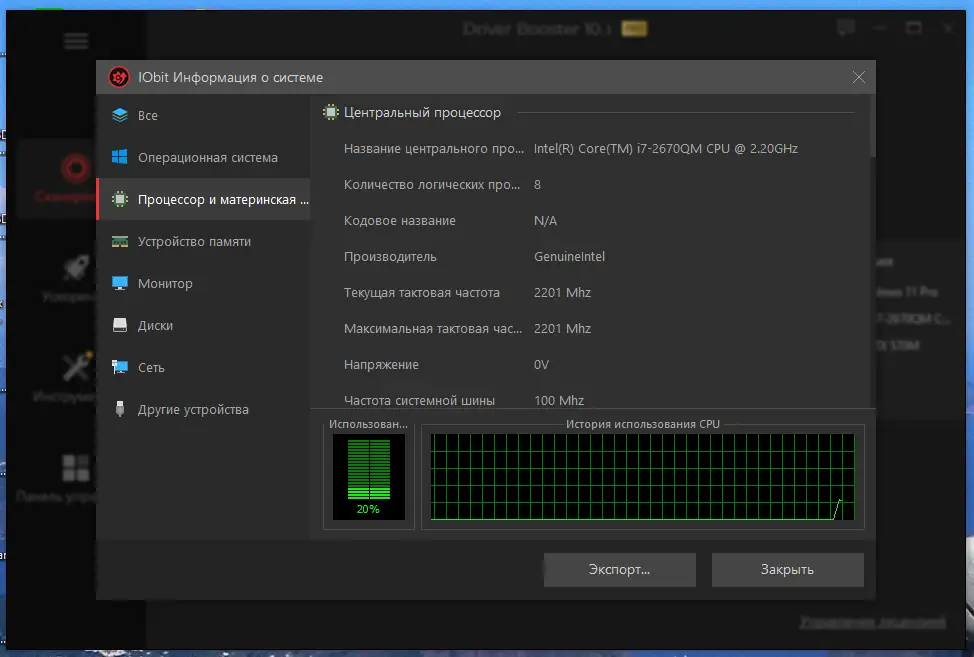This screenshot has height=657, width=974.
Task: Click the network computer icon beside Сеть
Action: pyautogui.click(x=120, y=368)
